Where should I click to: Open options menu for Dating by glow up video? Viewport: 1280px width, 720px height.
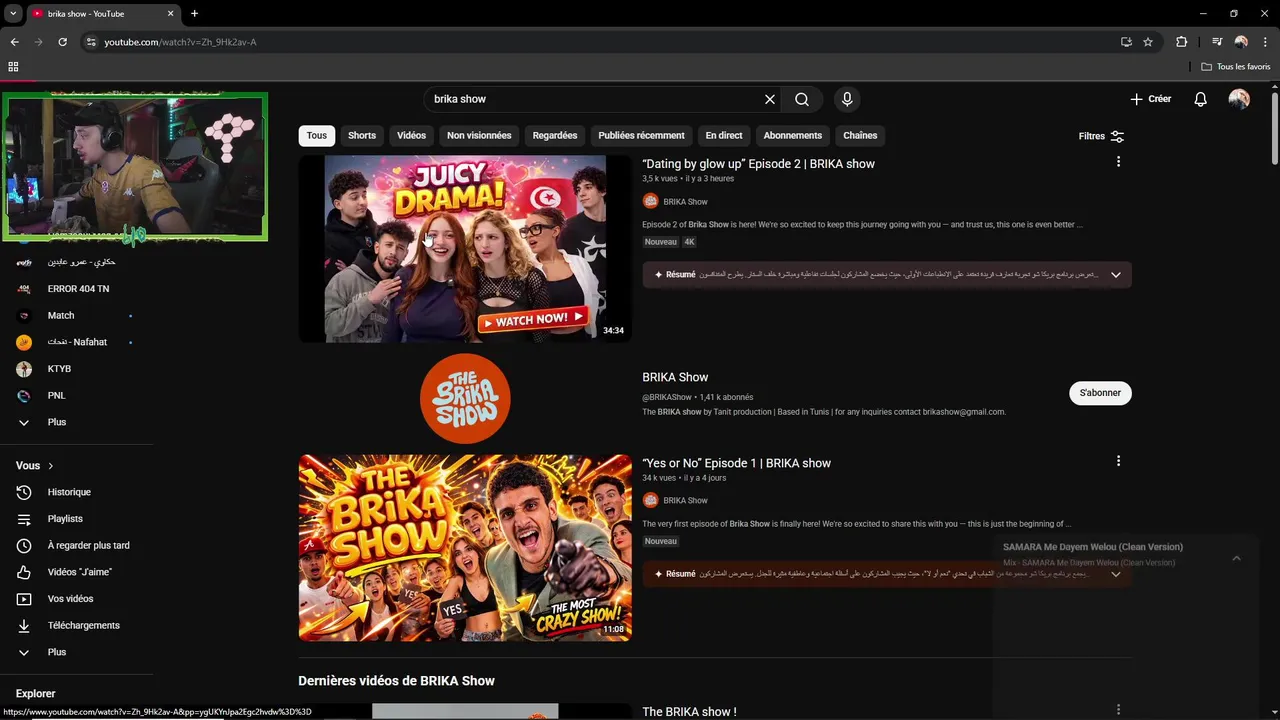pyautogui.click(x=1118, y=162)
